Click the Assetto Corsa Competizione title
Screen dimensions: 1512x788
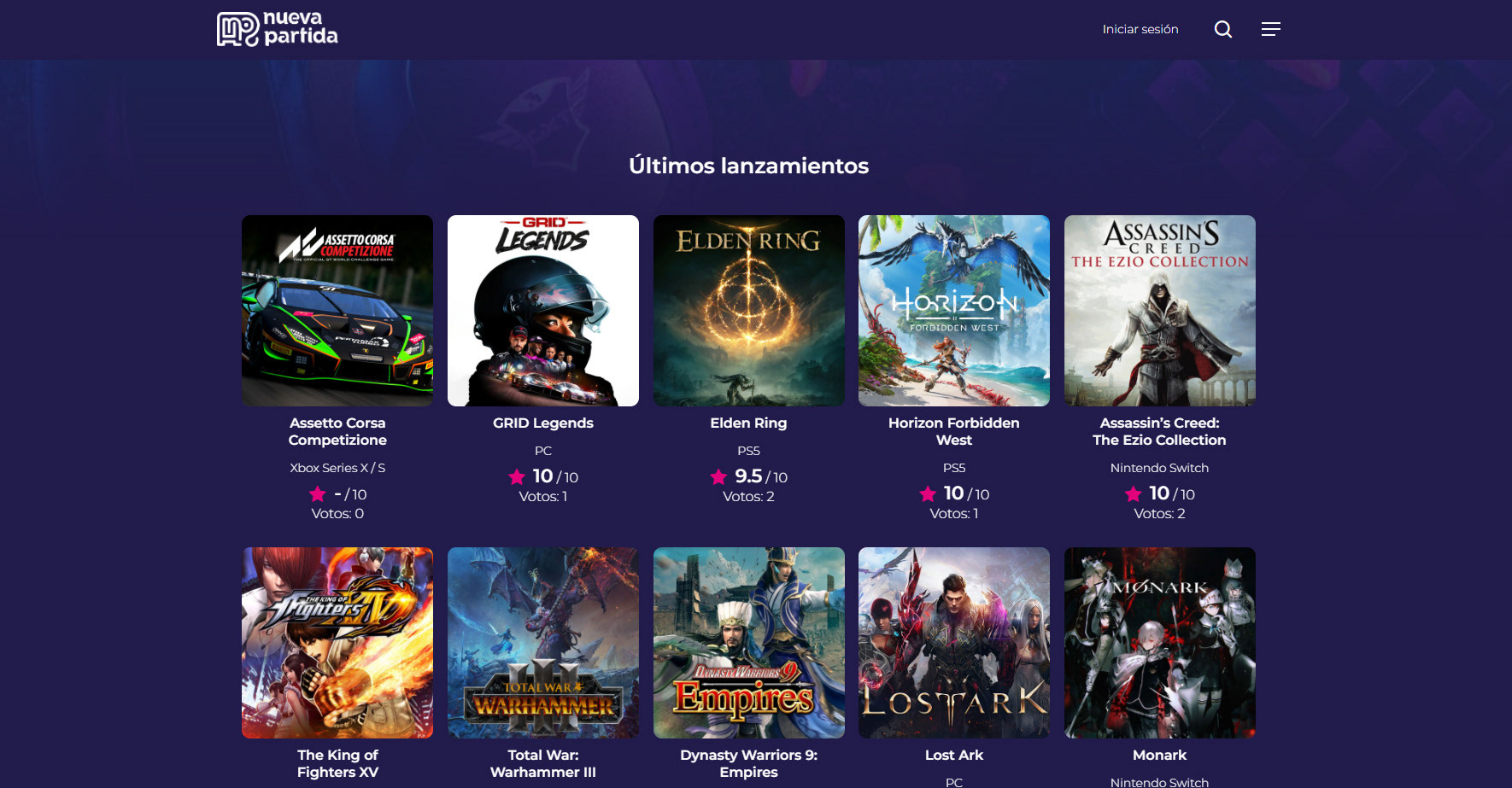tap(337, 431)
